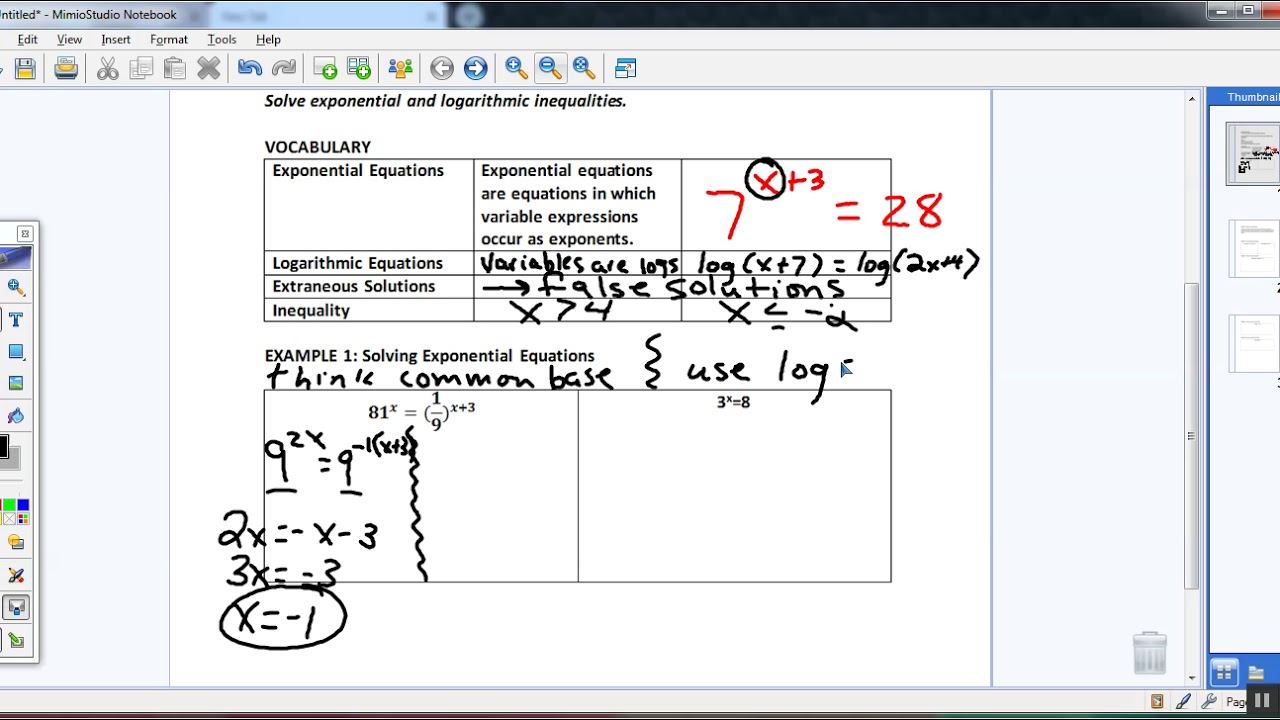Click the orange presentation icon in status bar

coord(1157,702)
